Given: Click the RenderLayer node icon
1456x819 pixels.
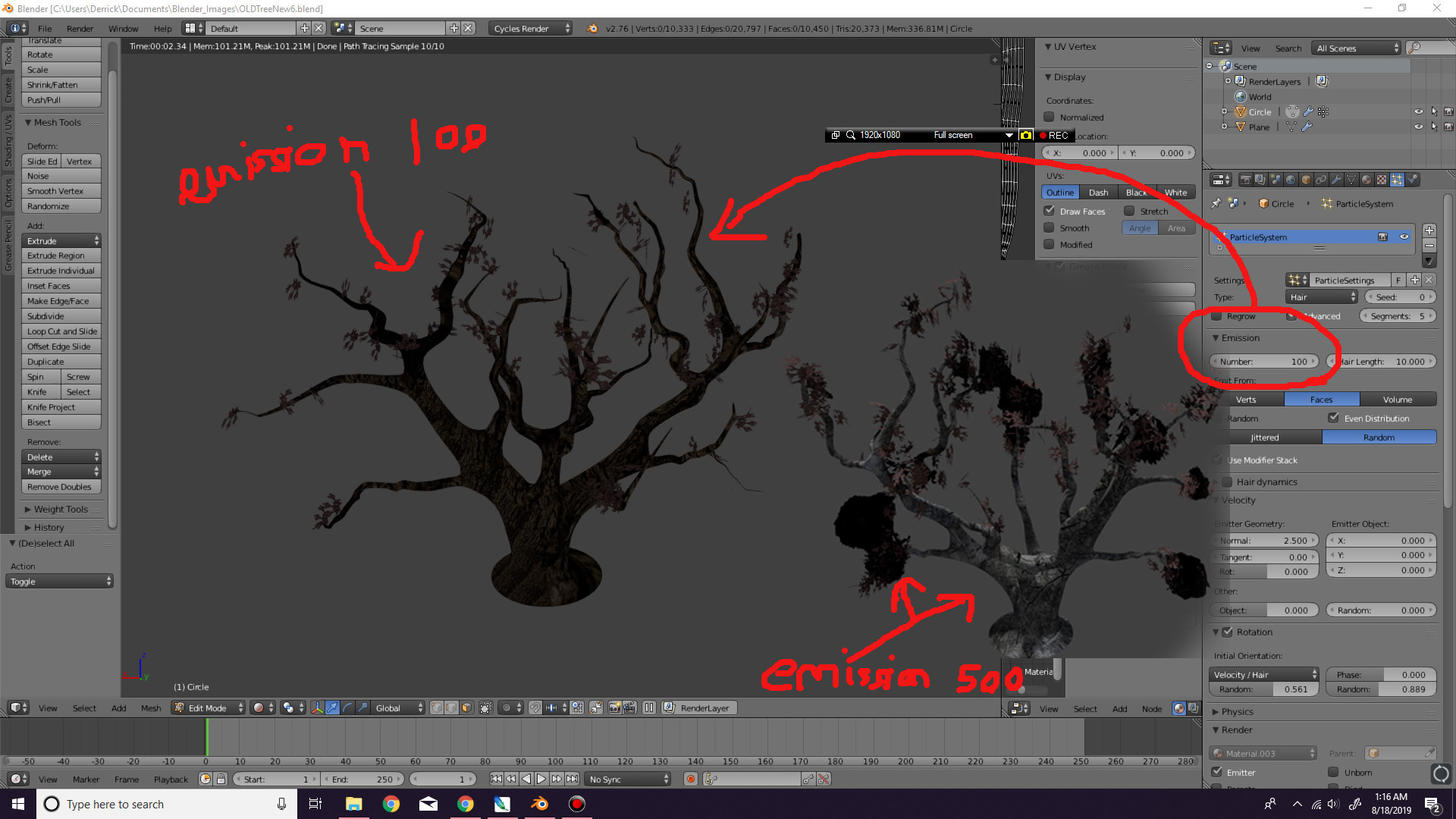Looking at the screenshot, I should pyautogui.click(x=1322, y=81).
